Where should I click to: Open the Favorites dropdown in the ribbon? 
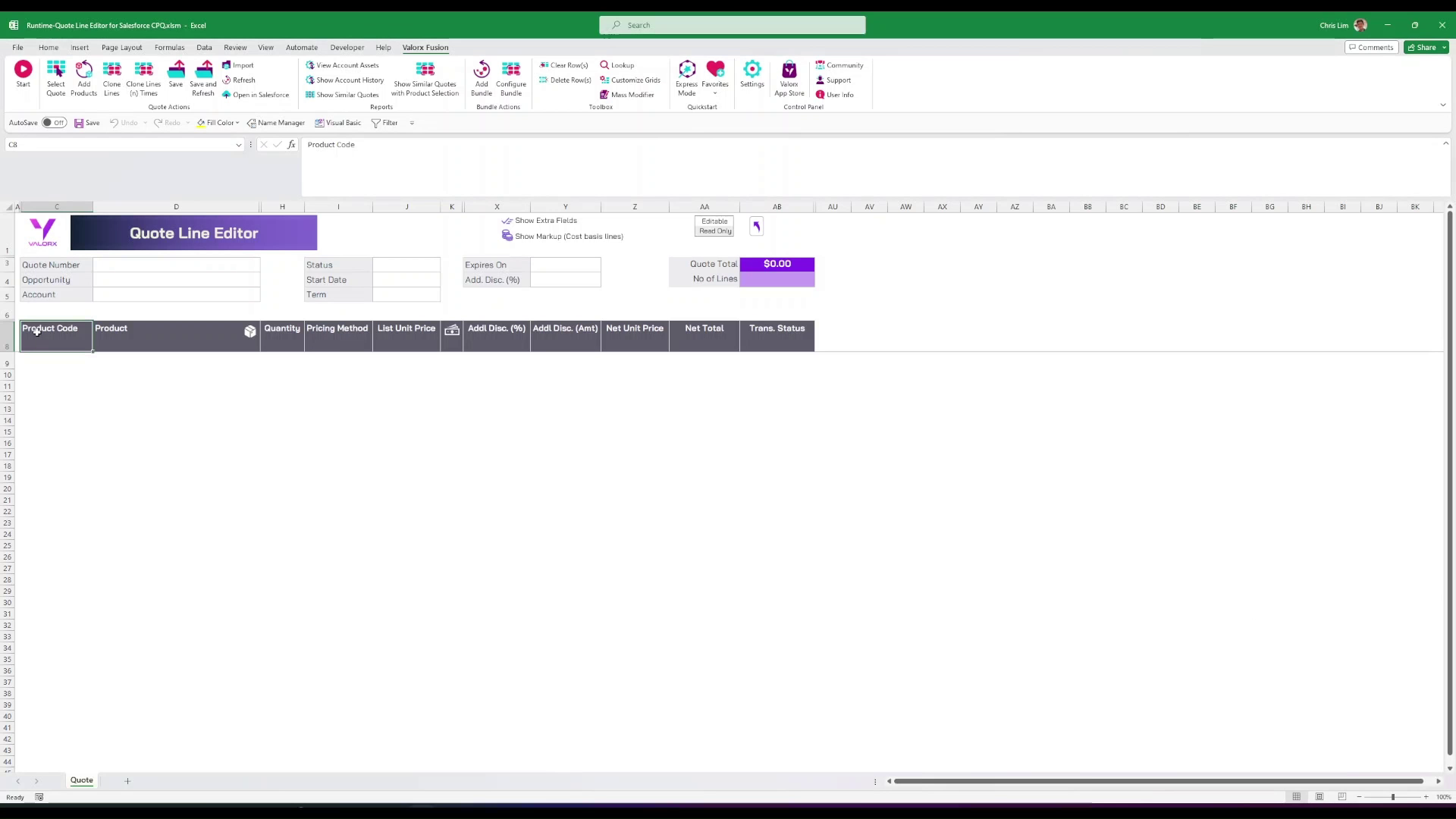tap(714, 93)
